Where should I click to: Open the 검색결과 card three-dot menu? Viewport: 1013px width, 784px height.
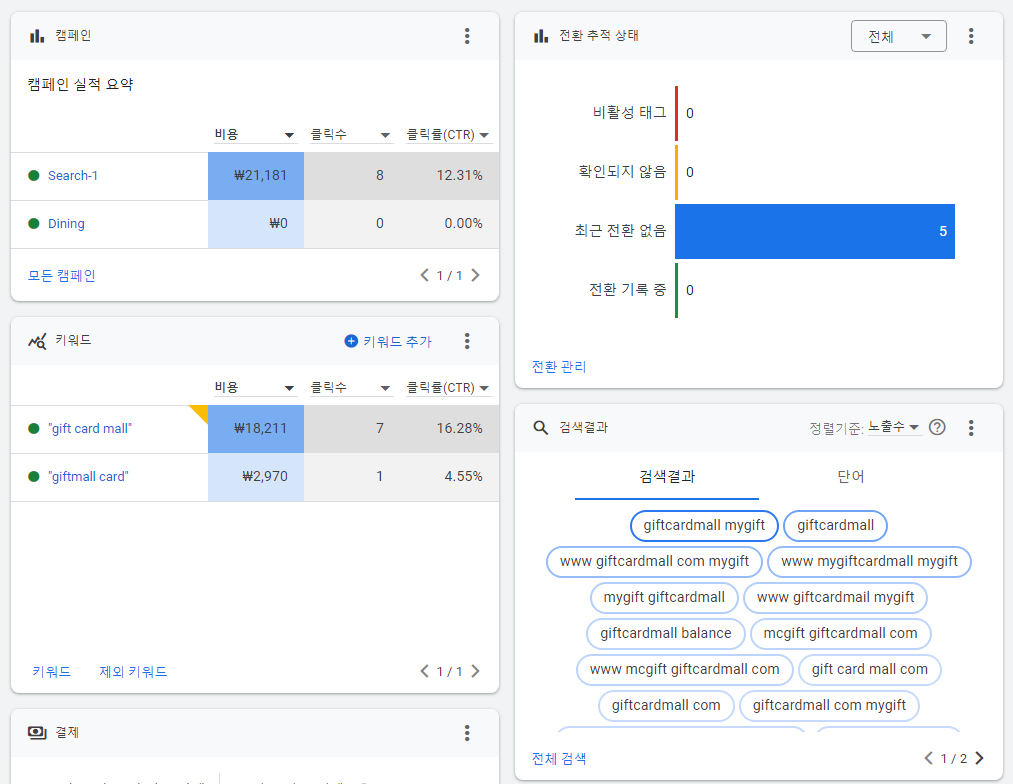[971, 427]
